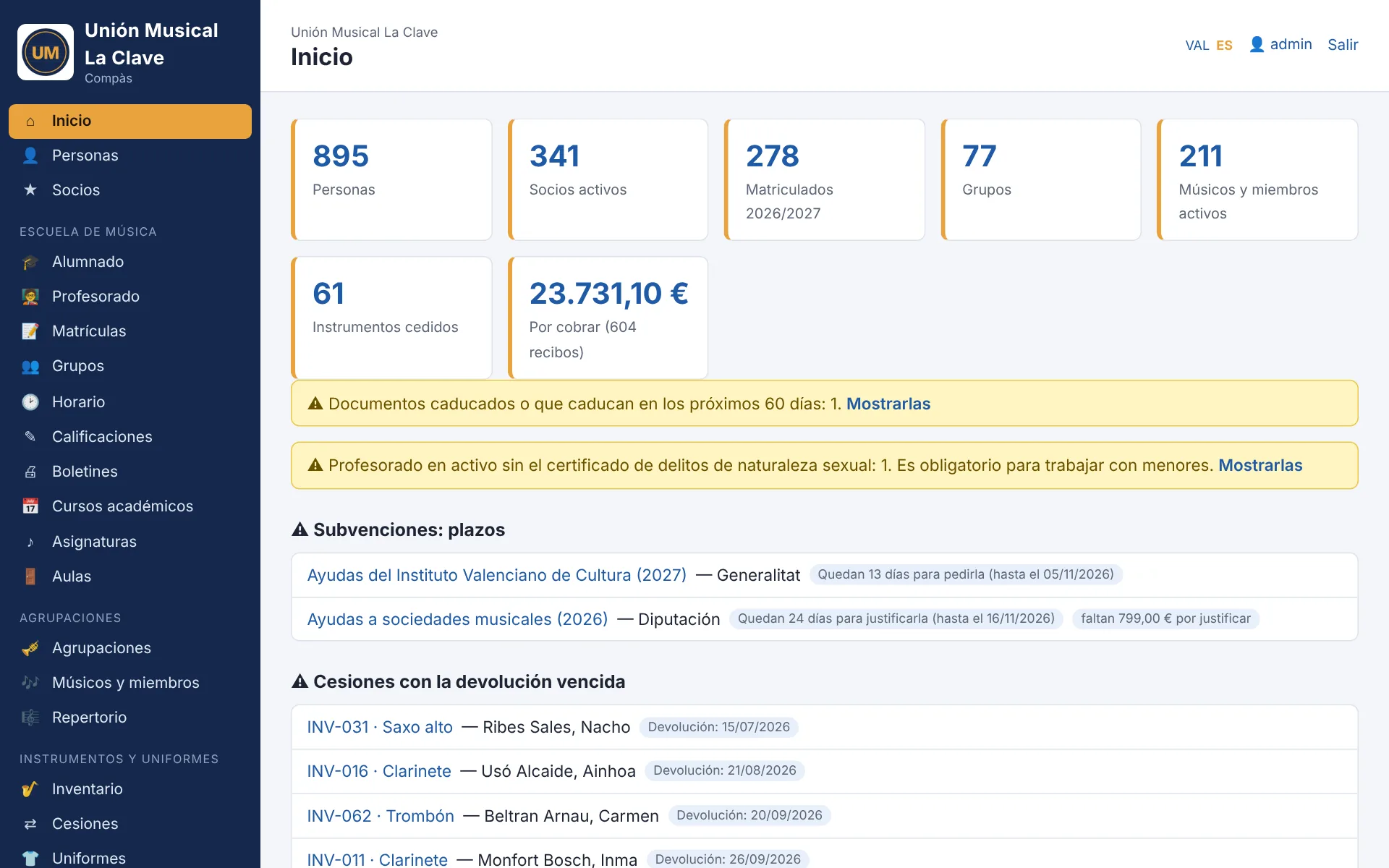The height and width of the screenshot is (868, 1389).
Task: Open Repertorio menu item
Action: pyautogui.click(x=130, y=718)
